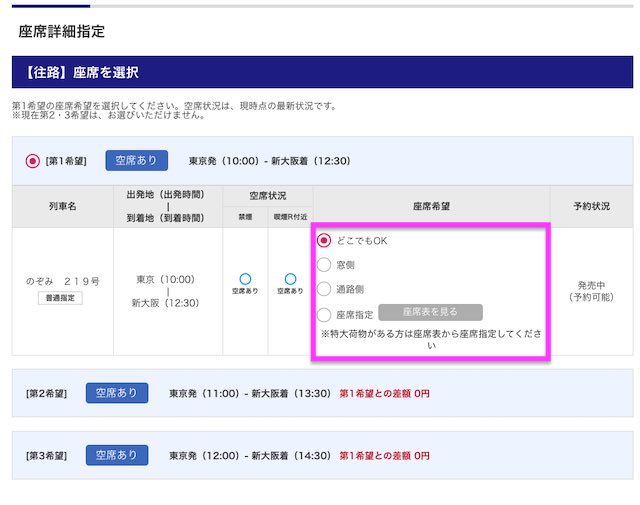Open the seat map with 座席表を見る
The image size is (640, 505).
430,313
